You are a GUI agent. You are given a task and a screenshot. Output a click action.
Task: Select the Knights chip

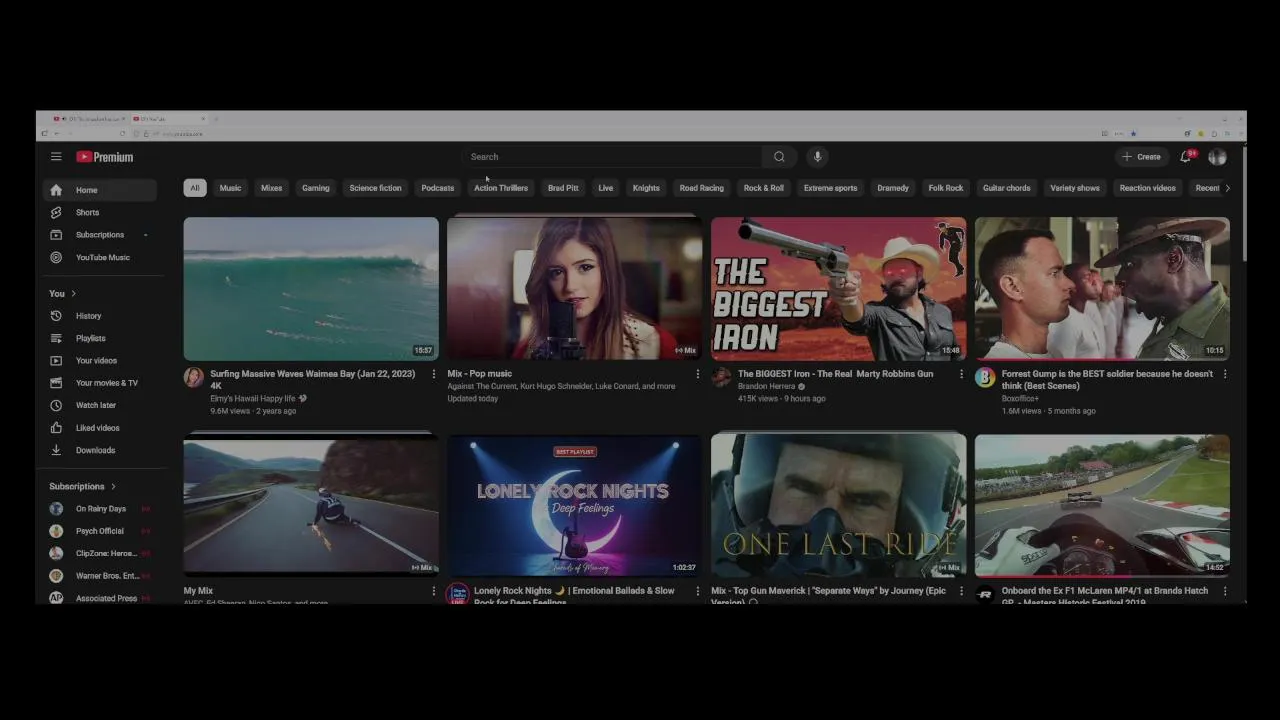[646, 188]
